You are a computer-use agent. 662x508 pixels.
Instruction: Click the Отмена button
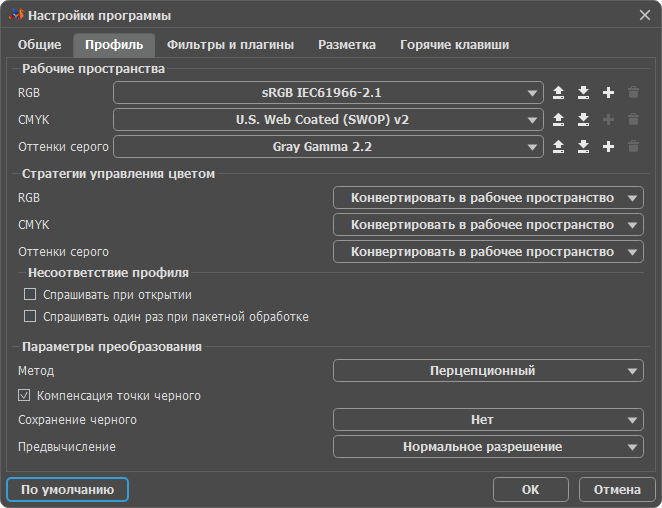(x=617, y=489)
